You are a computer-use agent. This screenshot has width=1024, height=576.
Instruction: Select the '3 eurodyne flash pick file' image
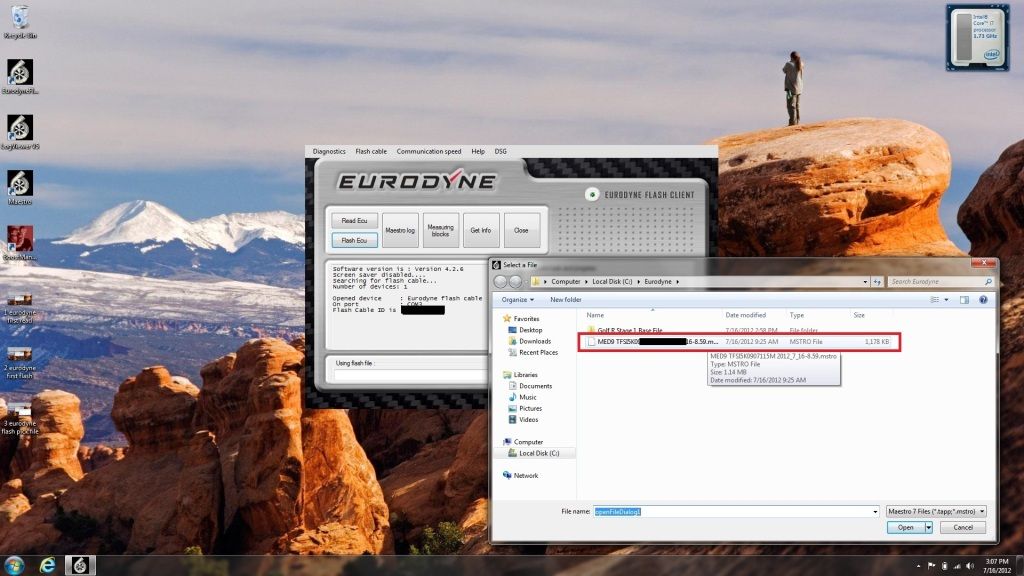click(x=20, y=419)
